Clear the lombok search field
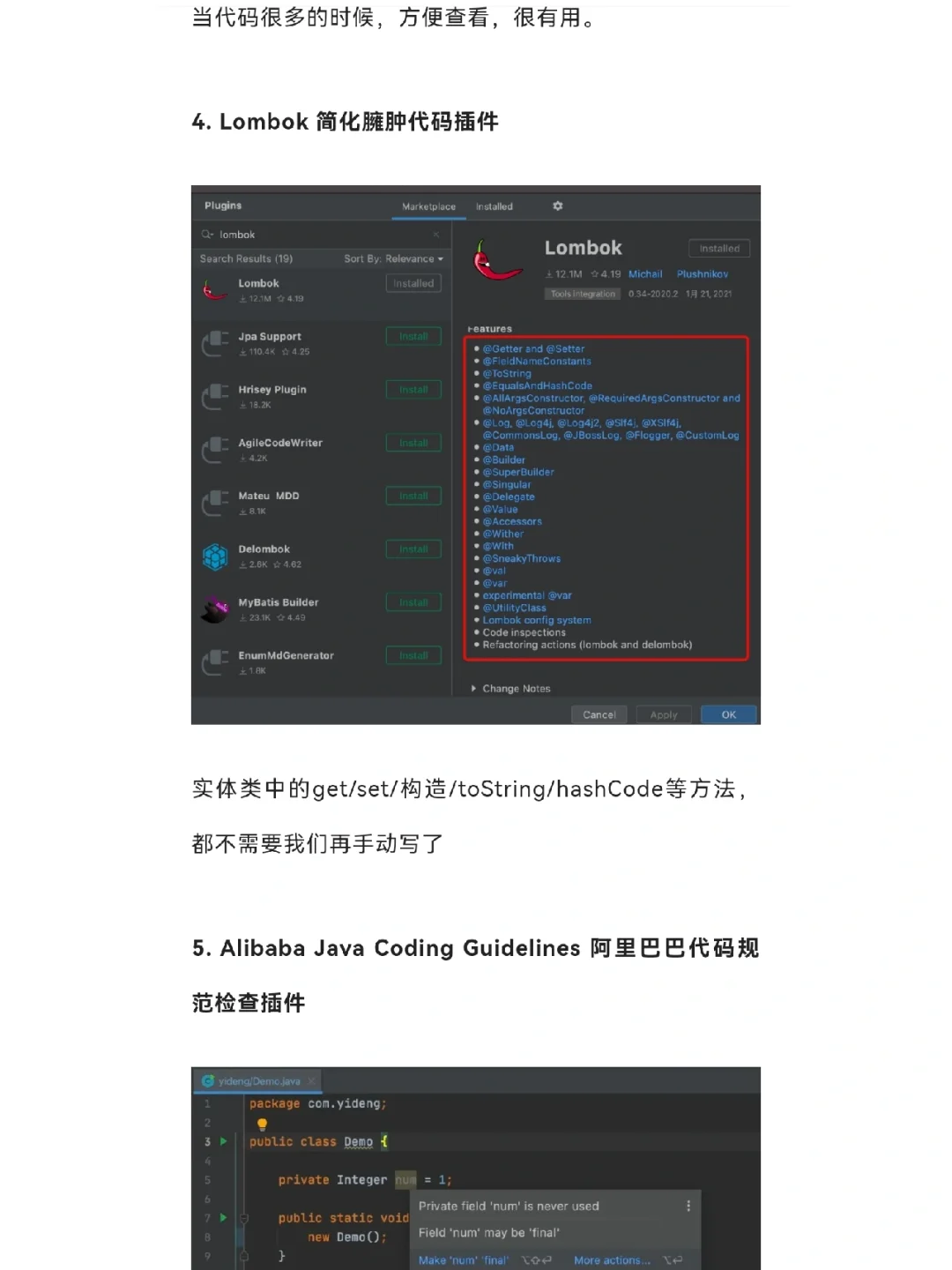This screenshot has height=1270, width=952. point(435,235)
